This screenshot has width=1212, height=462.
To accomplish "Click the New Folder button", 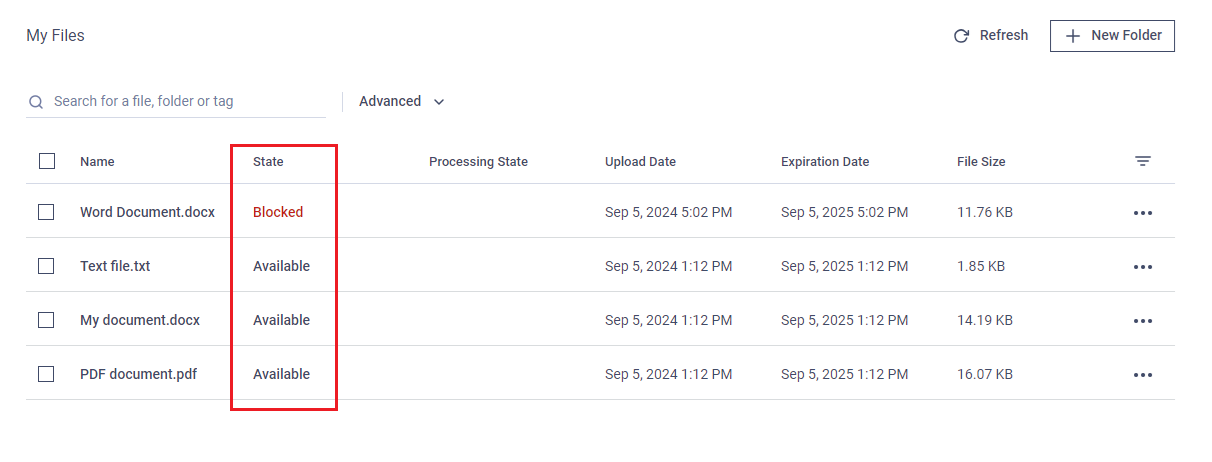I will point(1112,36).
